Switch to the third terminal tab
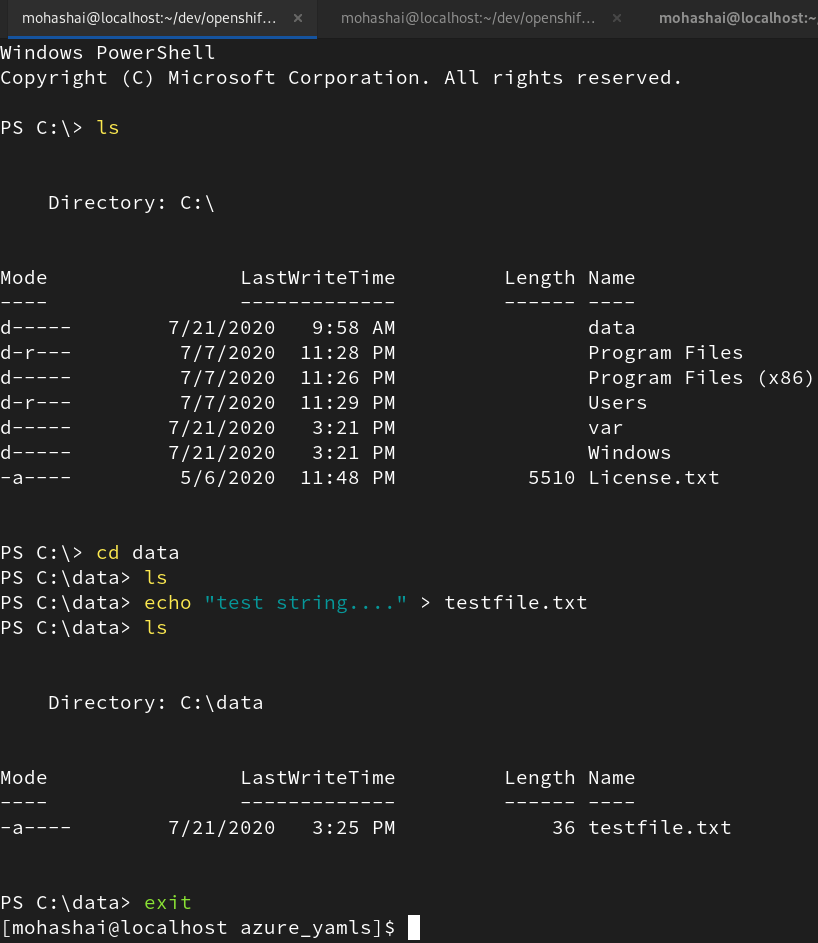 pyautogui.click(x=740, y=17)
